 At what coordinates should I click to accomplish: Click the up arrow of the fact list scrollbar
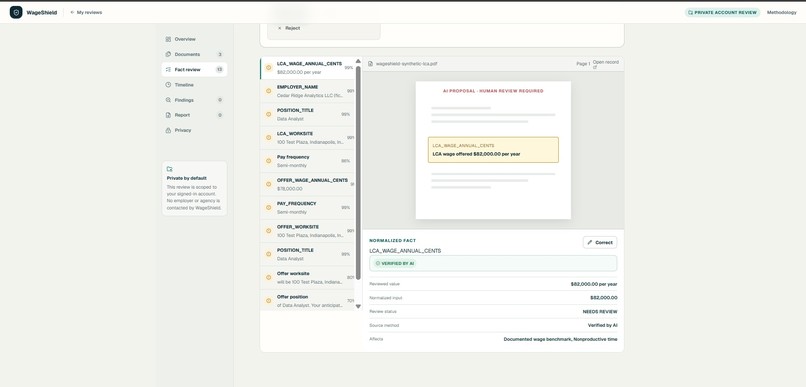[358, 61]
